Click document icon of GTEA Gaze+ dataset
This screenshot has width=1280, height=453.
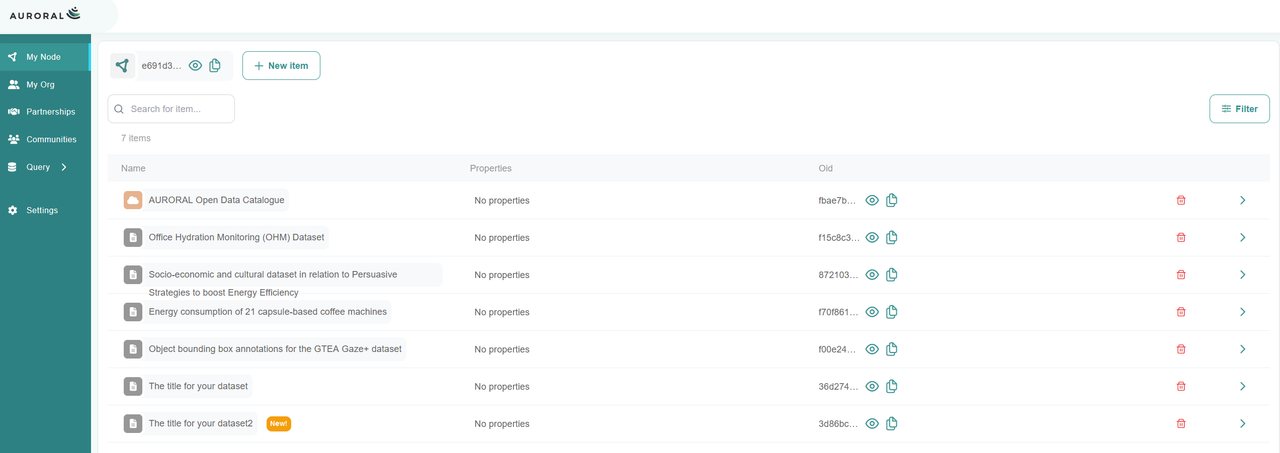(x=133, y=349)
